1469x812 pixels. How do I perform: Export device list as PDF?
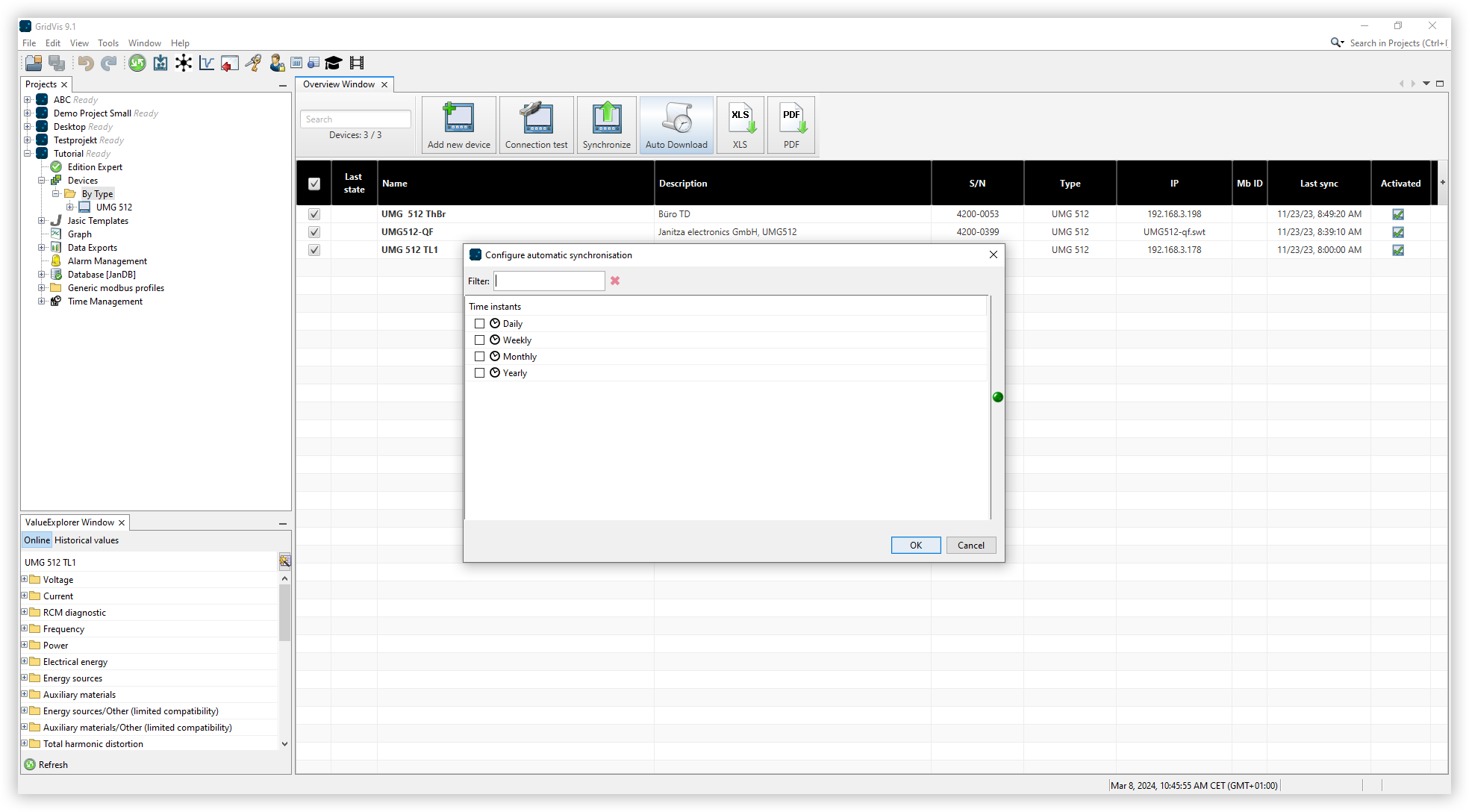pos(791,125)
